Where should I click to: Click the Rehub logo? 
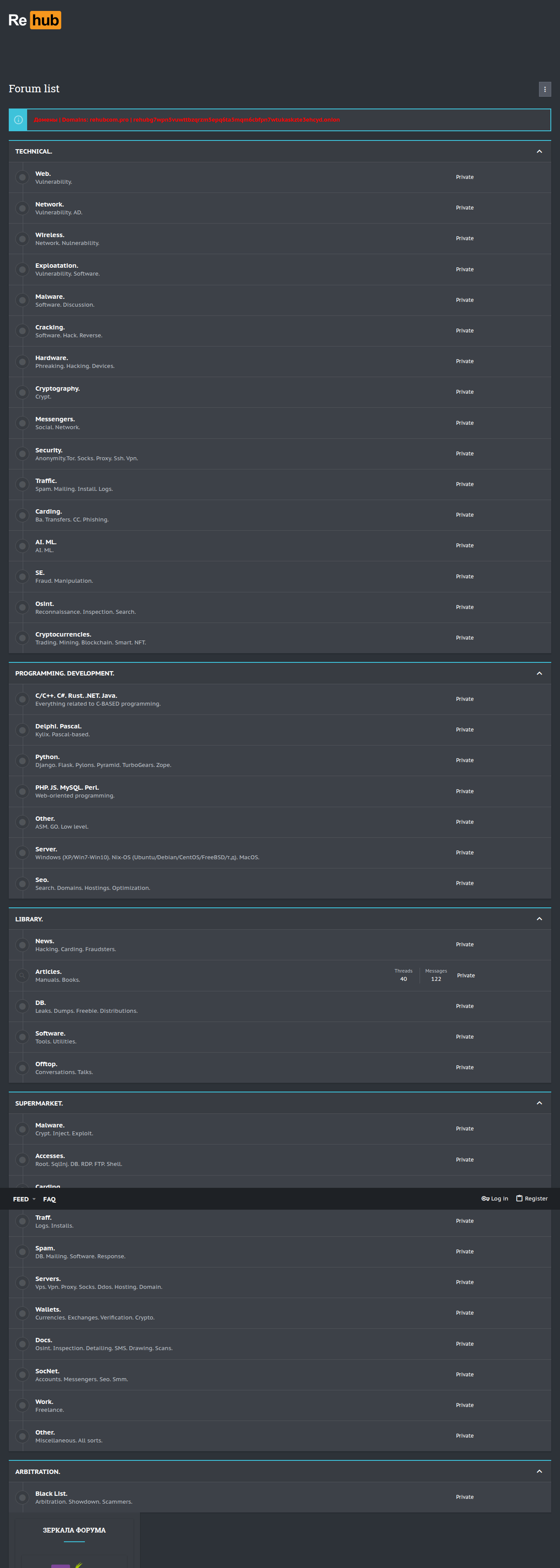tap(35, 21)
